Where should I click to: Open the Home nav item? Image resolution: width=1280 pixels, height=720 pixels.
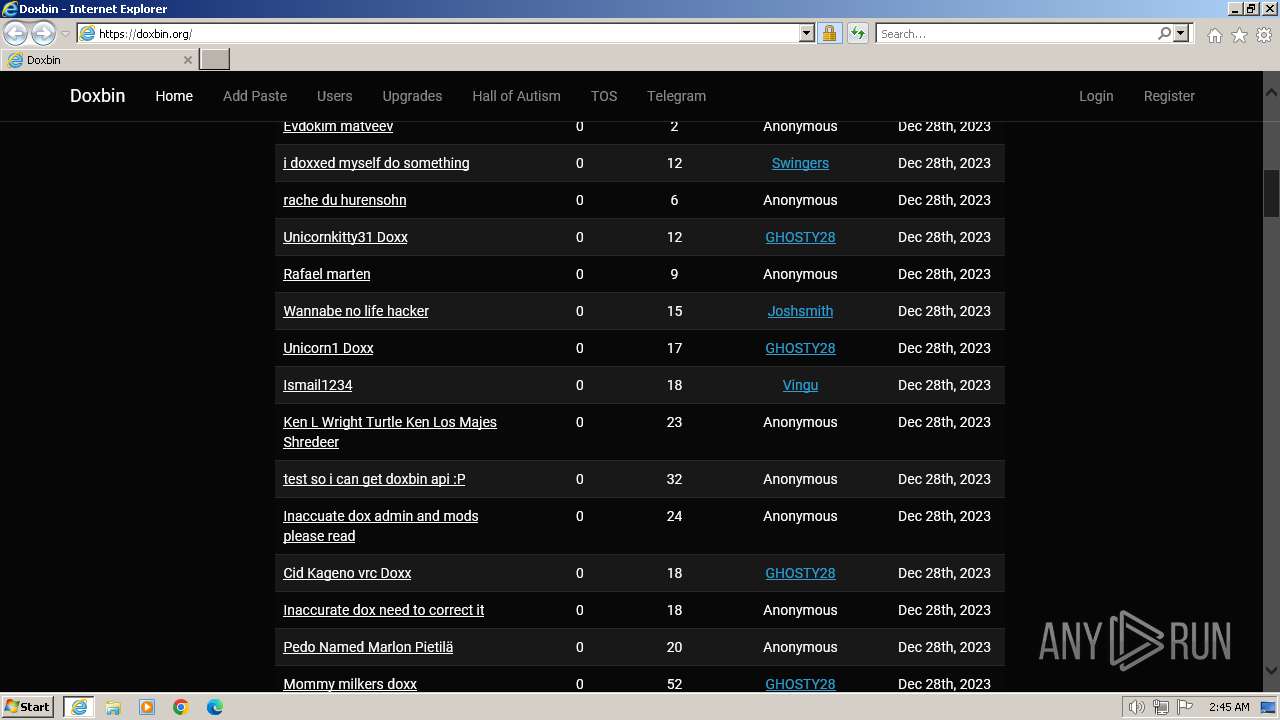[174, 96]
